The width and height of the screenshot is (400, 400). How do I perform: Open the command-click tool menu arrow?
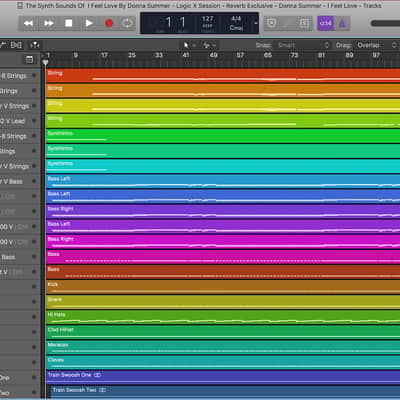click(x=214, y=45)
